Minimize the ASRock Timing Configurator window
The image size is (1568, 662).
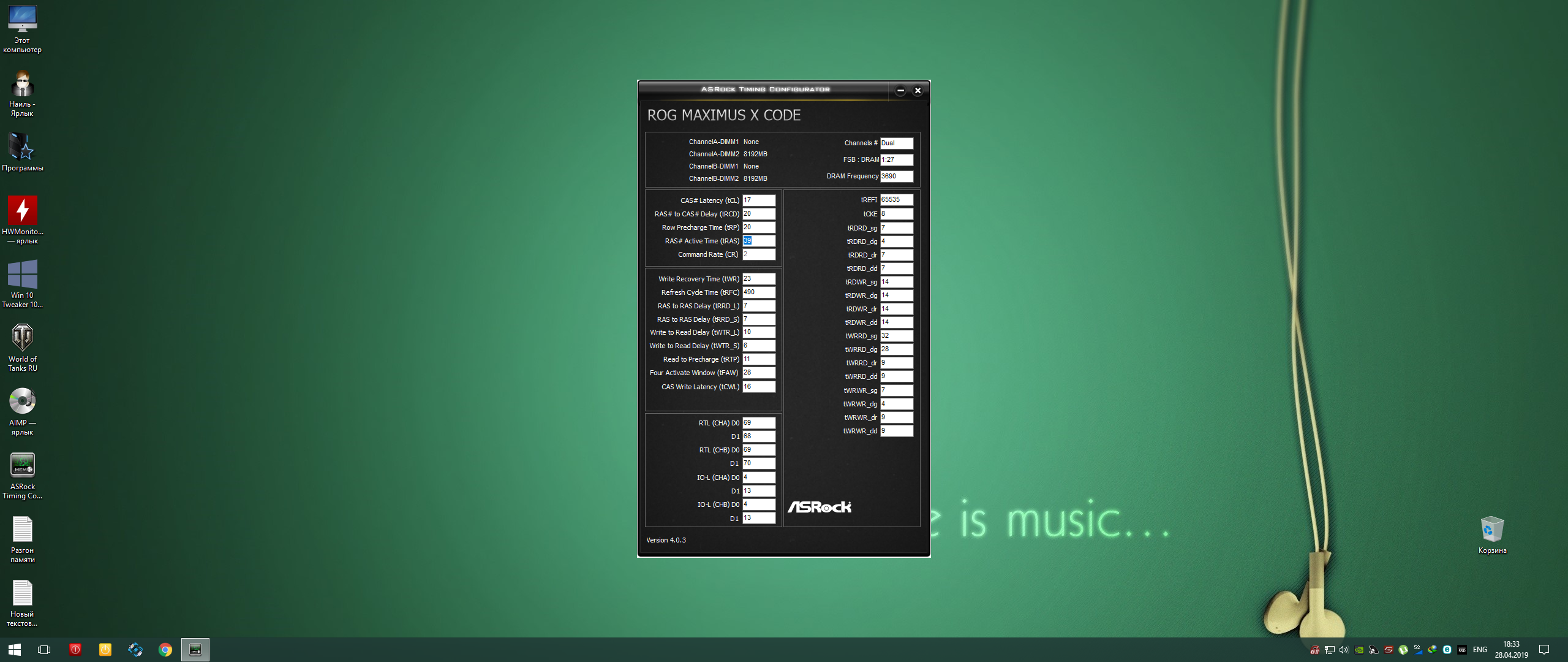coord(900,91)
